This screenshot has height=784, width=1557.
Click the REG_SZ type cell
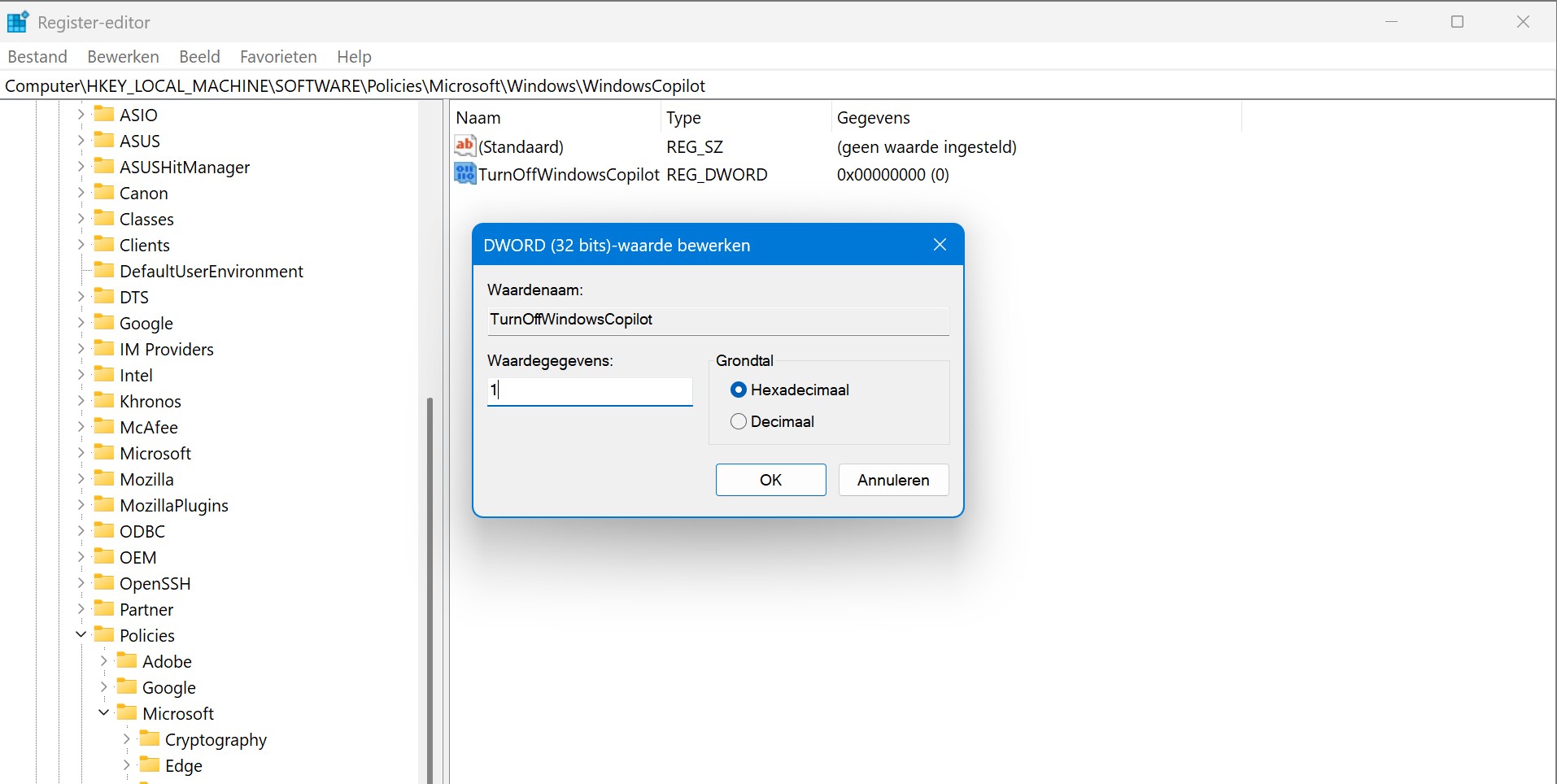[x=695, y=146]
